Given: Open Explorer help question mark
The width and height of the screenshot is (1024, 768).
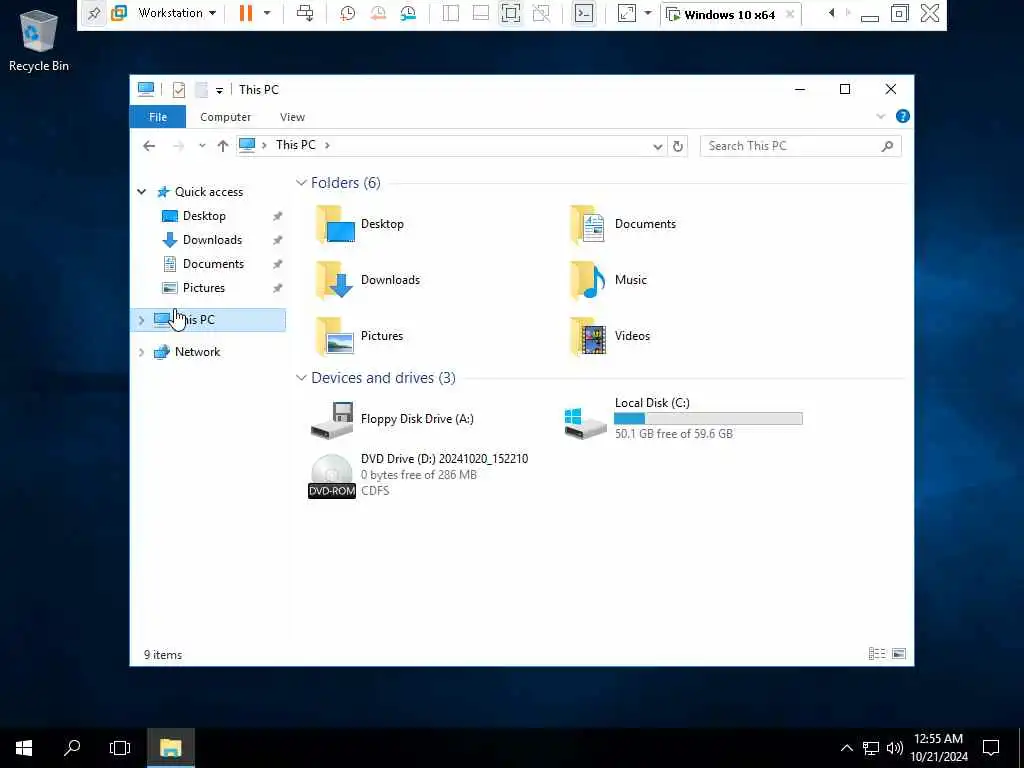Looking at the screenshot, I should click(903, 116).
